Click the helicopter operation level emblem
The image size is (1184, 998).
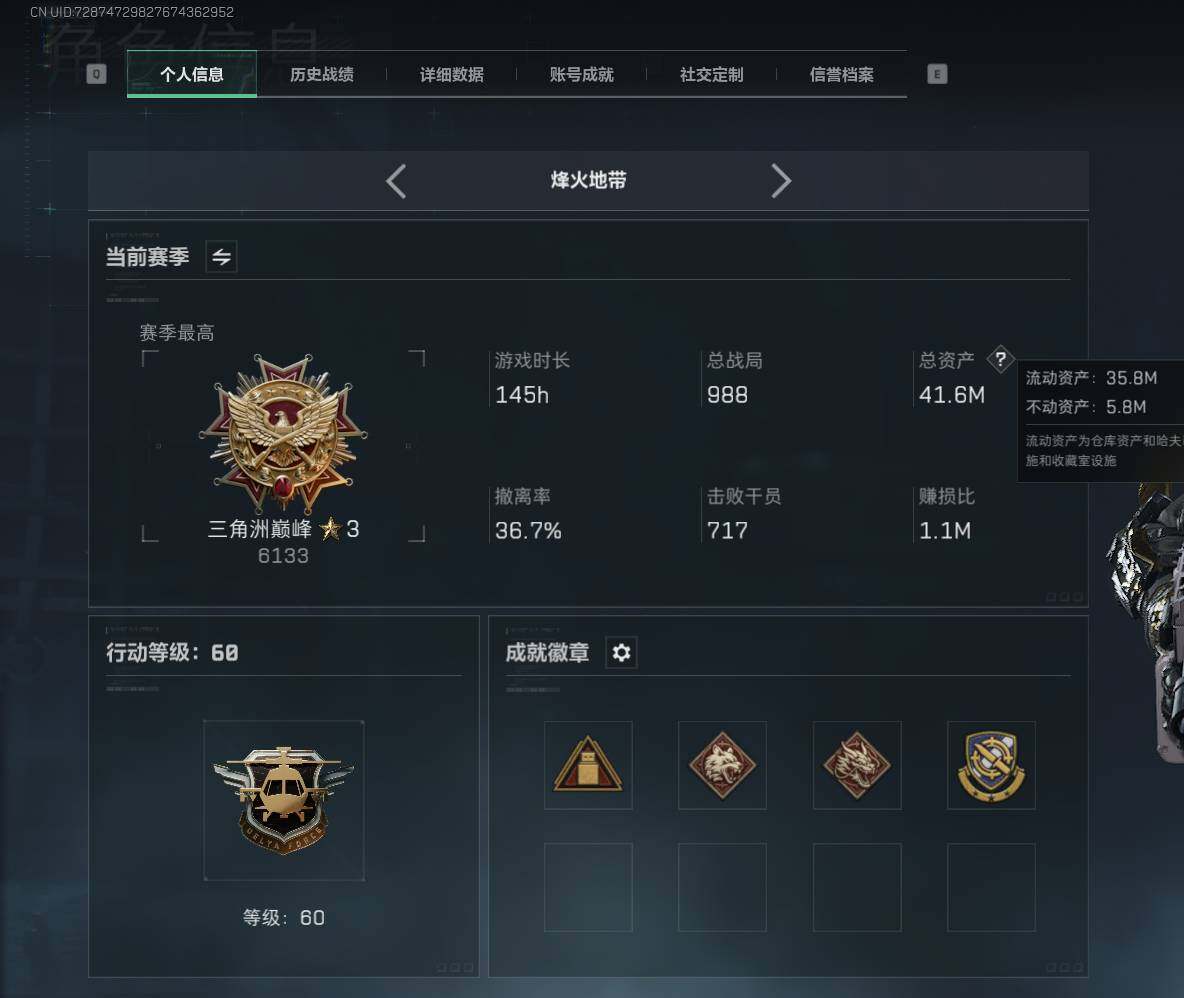pyautogui.click(x=284, y=801)
